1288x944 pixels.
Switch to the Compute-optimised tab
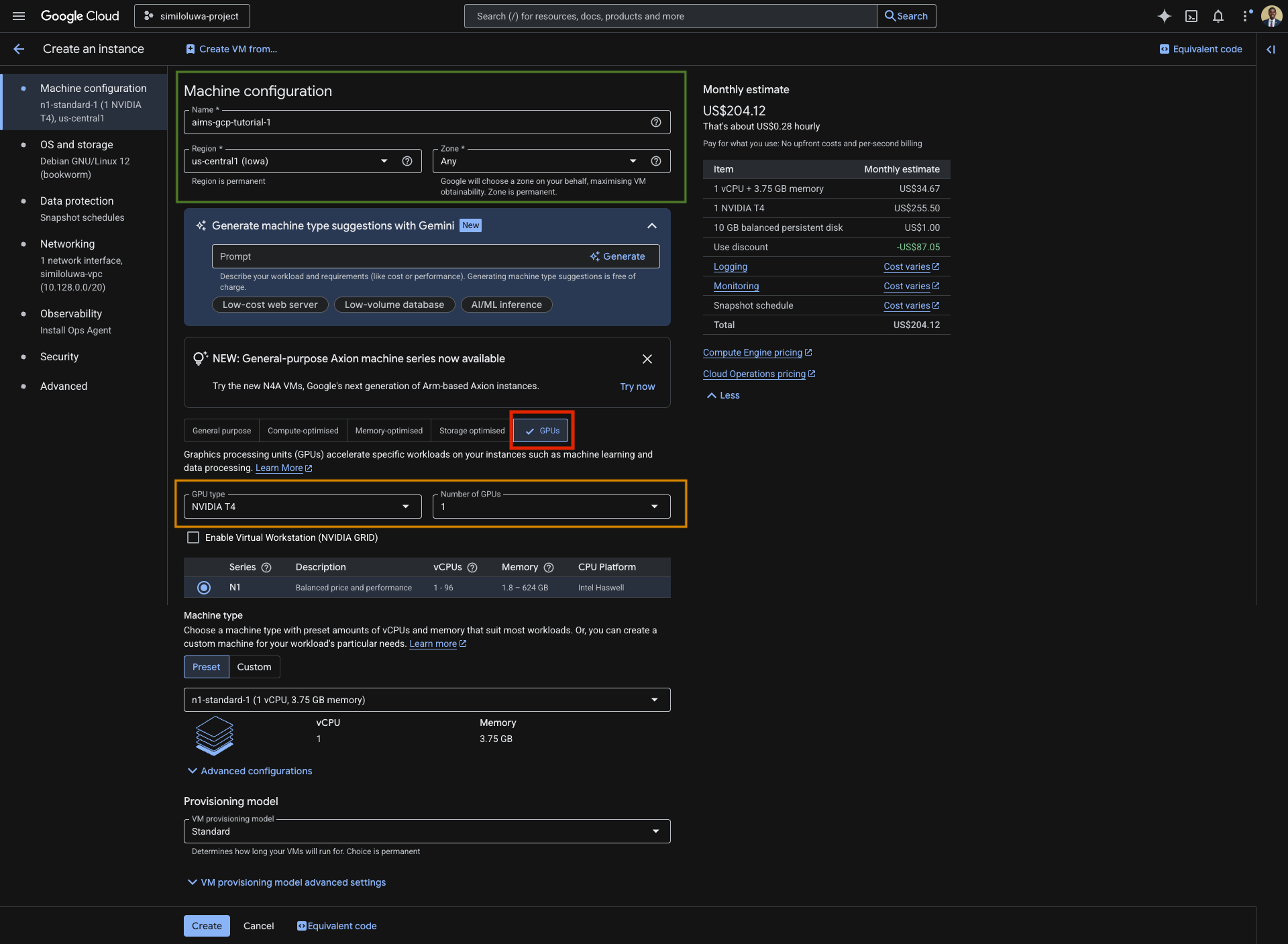pyautogui.click(x=303, y=430)
